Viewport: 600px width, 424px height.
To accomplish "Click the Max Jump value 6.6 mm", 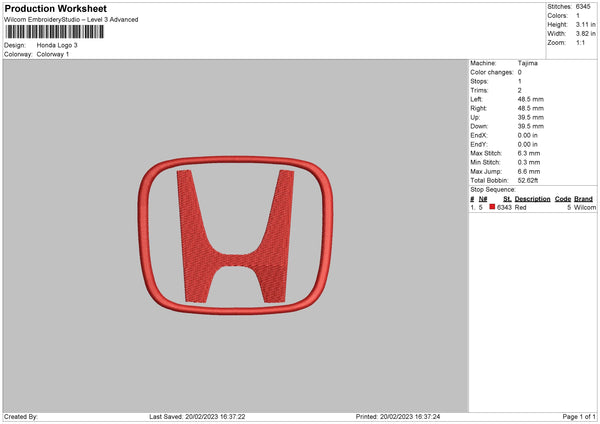I will click(529, 171).
